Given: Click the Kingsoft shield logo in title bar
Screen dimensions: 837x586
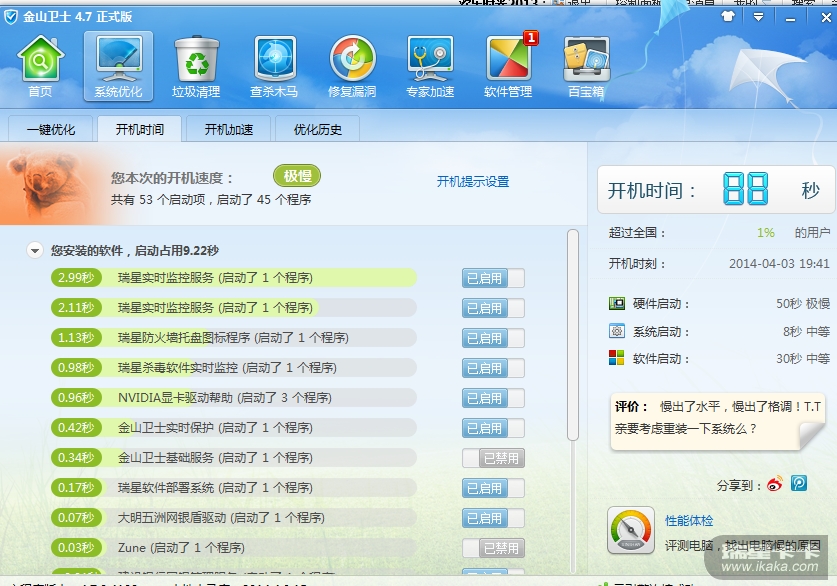Looking at the screenshot, I should pos(11,17).
